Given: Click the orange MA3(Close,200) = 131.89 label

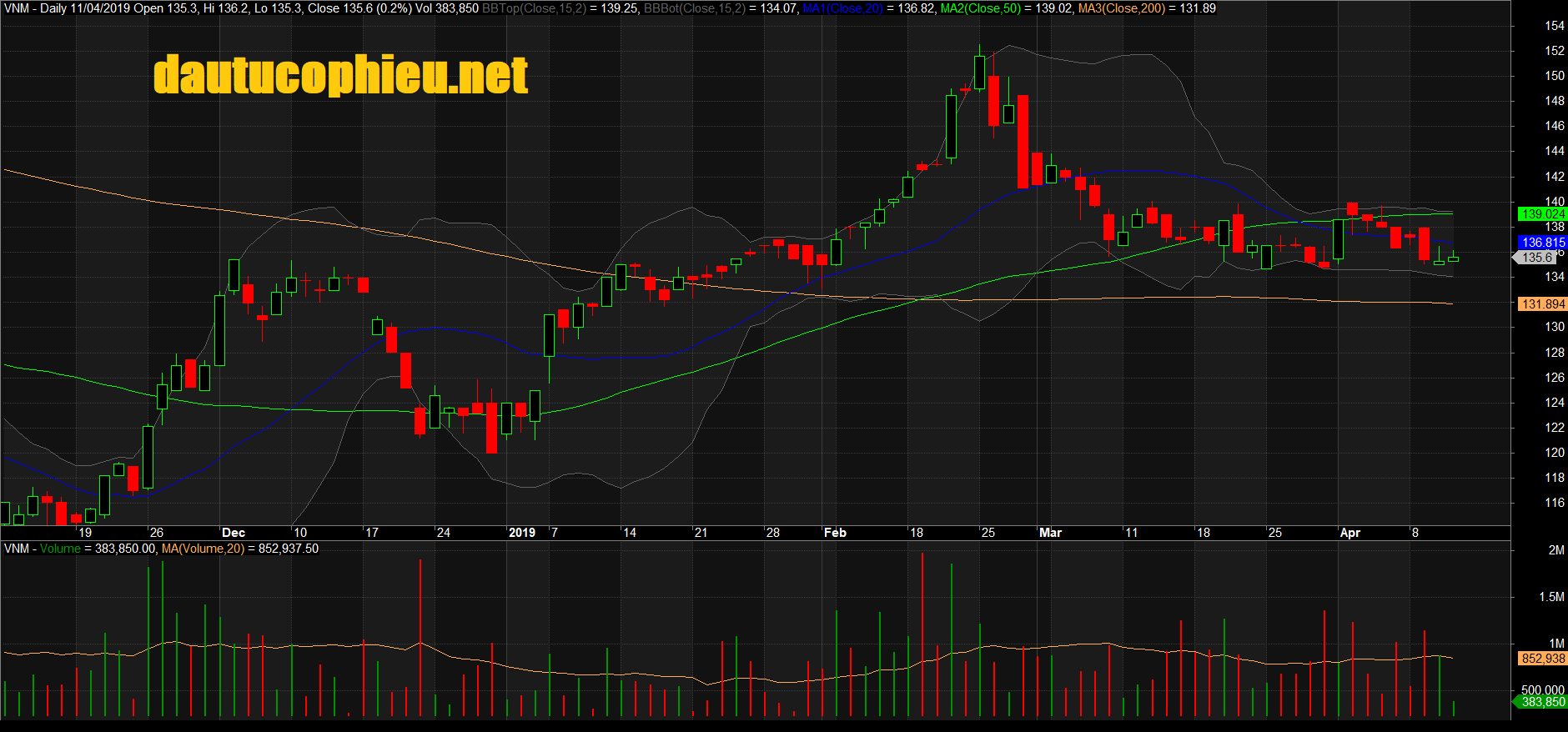Looking at the screenshot, I should [1147, 8].
